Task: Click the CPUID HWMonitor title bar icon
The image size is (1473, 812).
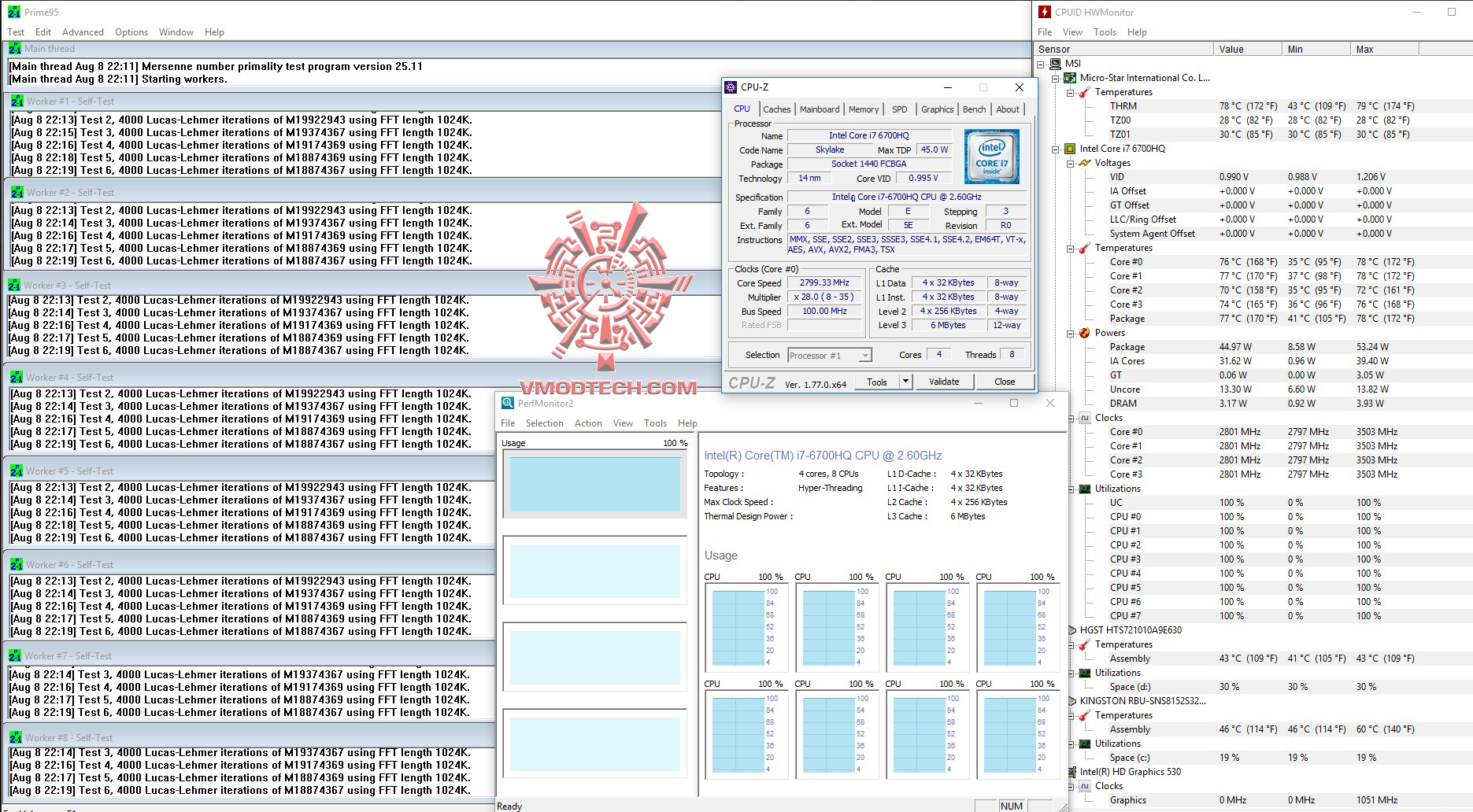Action: click(x=1045, y=12)
